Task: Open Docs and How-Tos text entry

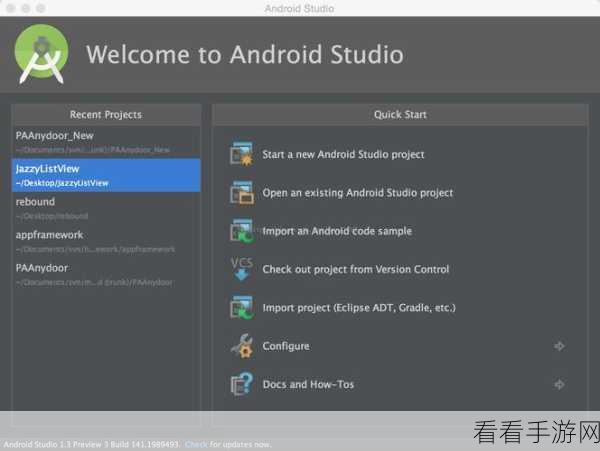Action: [x=308, y=384]
